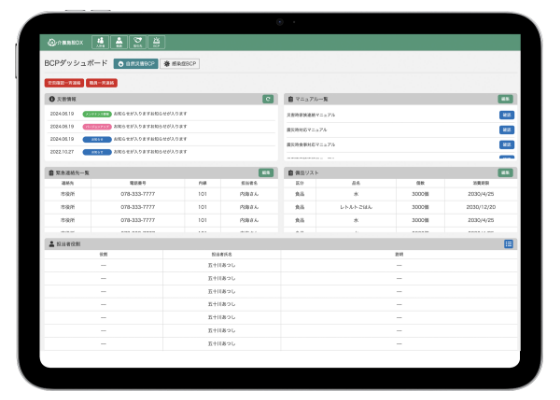560x400 pixels.
Task: Open the staff person icon in header
Action: (x=119, y=42)
